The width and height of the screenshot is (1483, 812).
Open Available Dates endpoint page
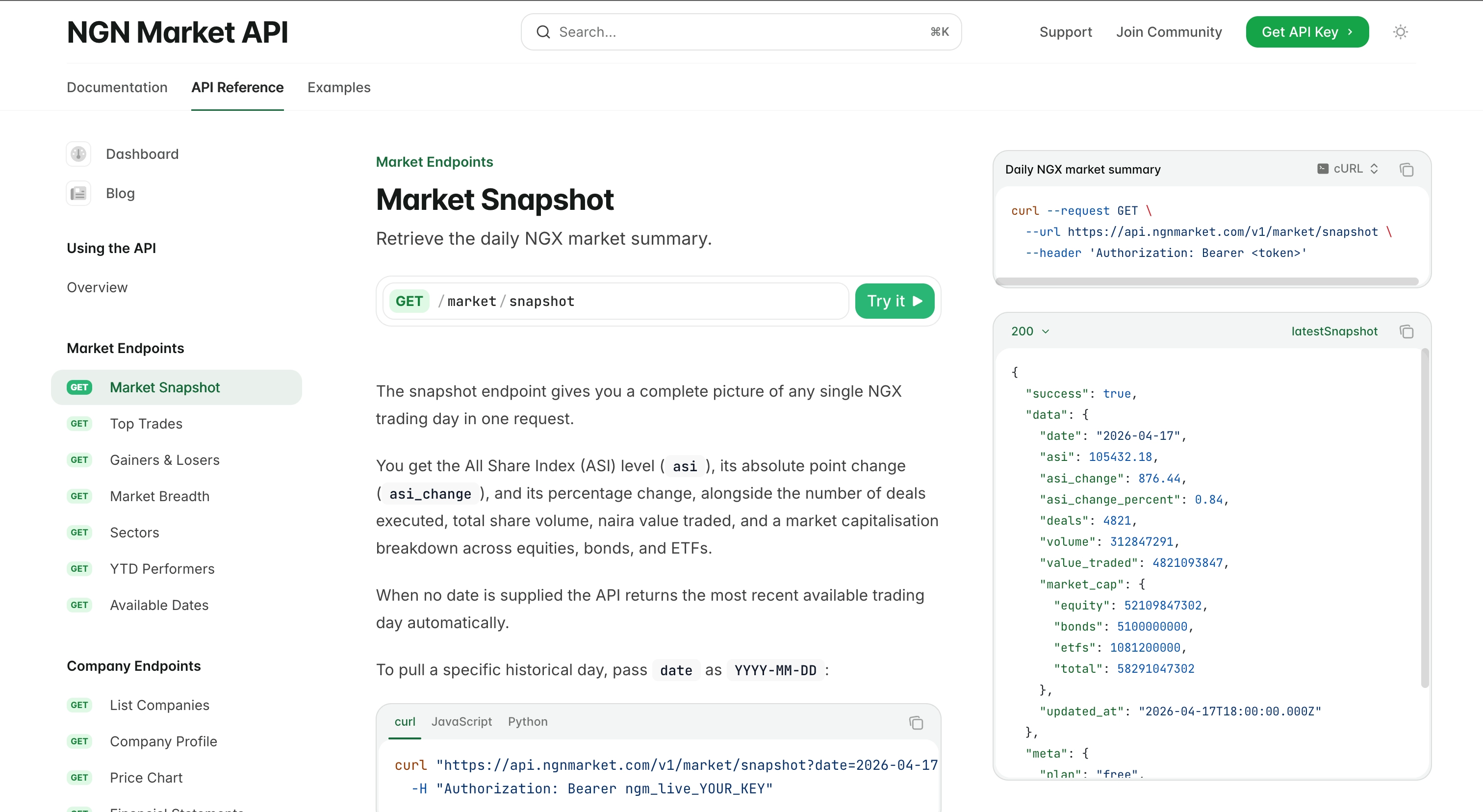[x=159, y=605]
